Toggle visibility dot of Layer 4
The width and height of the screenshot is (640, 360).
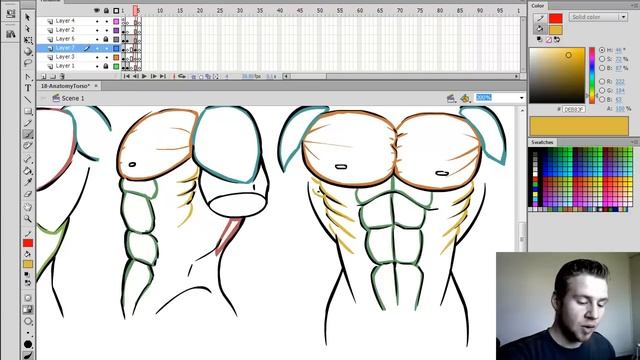click(x=97, y=21)
